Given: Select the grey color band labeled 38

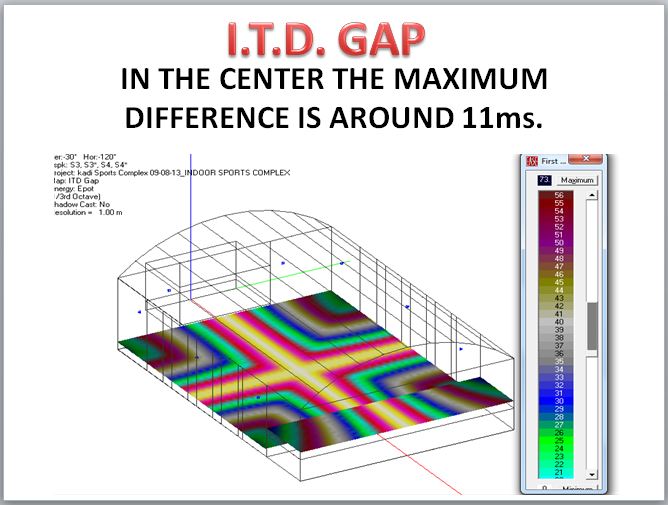Looking at the screenshot, I should (x=556, y=338).
